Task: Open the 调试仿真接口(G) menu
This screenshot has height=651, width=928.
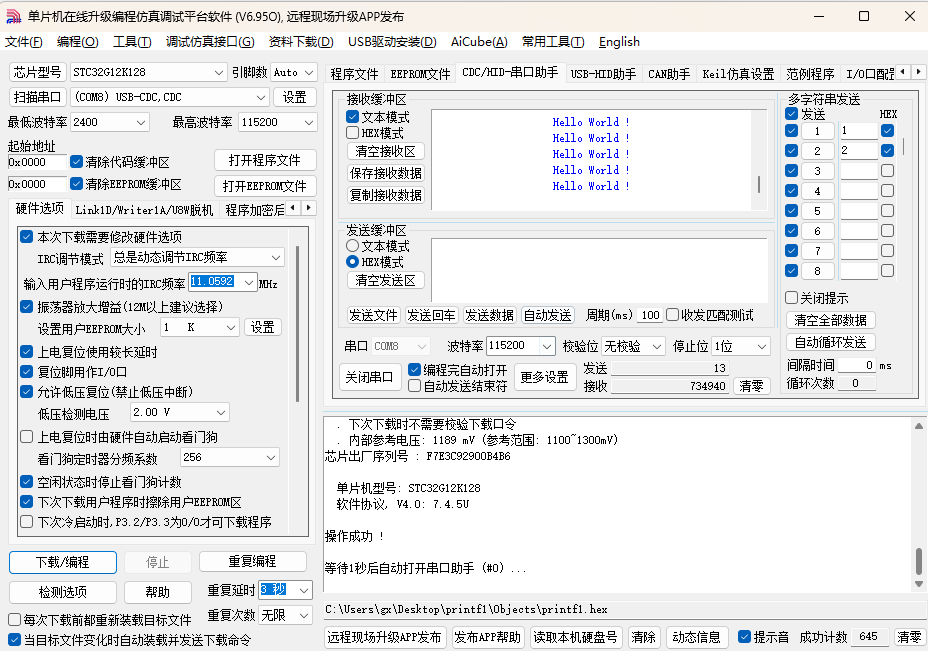Action: 210,42
